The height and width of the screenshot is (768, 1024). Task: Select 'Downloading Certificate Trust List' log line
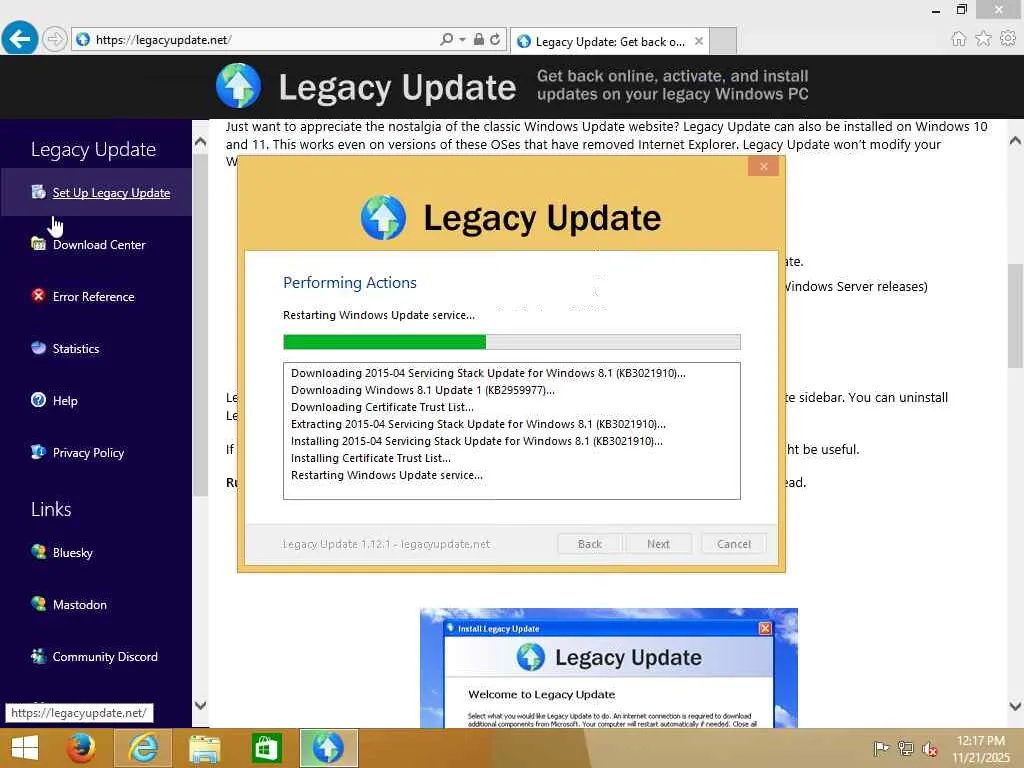coord(382,407)
